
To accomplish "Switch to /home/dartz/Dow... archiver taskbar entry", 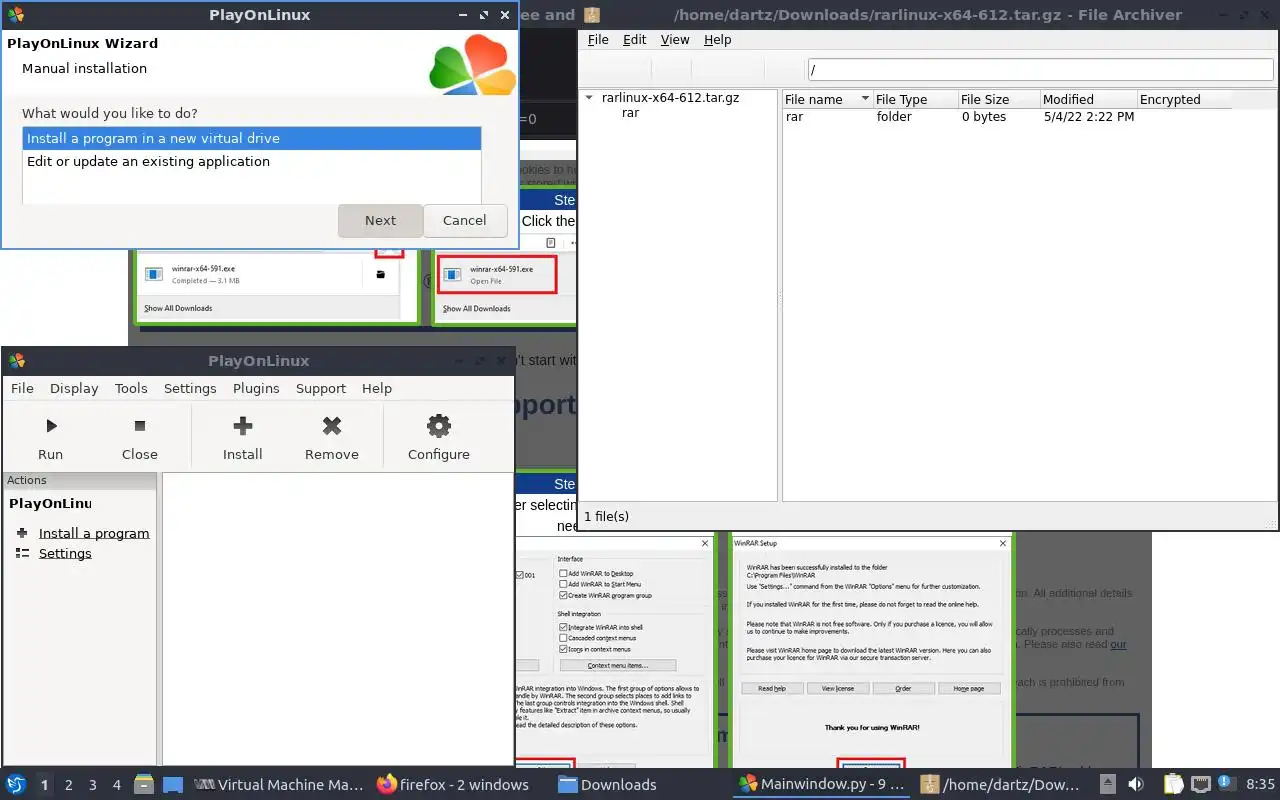I will point(1001,785).
